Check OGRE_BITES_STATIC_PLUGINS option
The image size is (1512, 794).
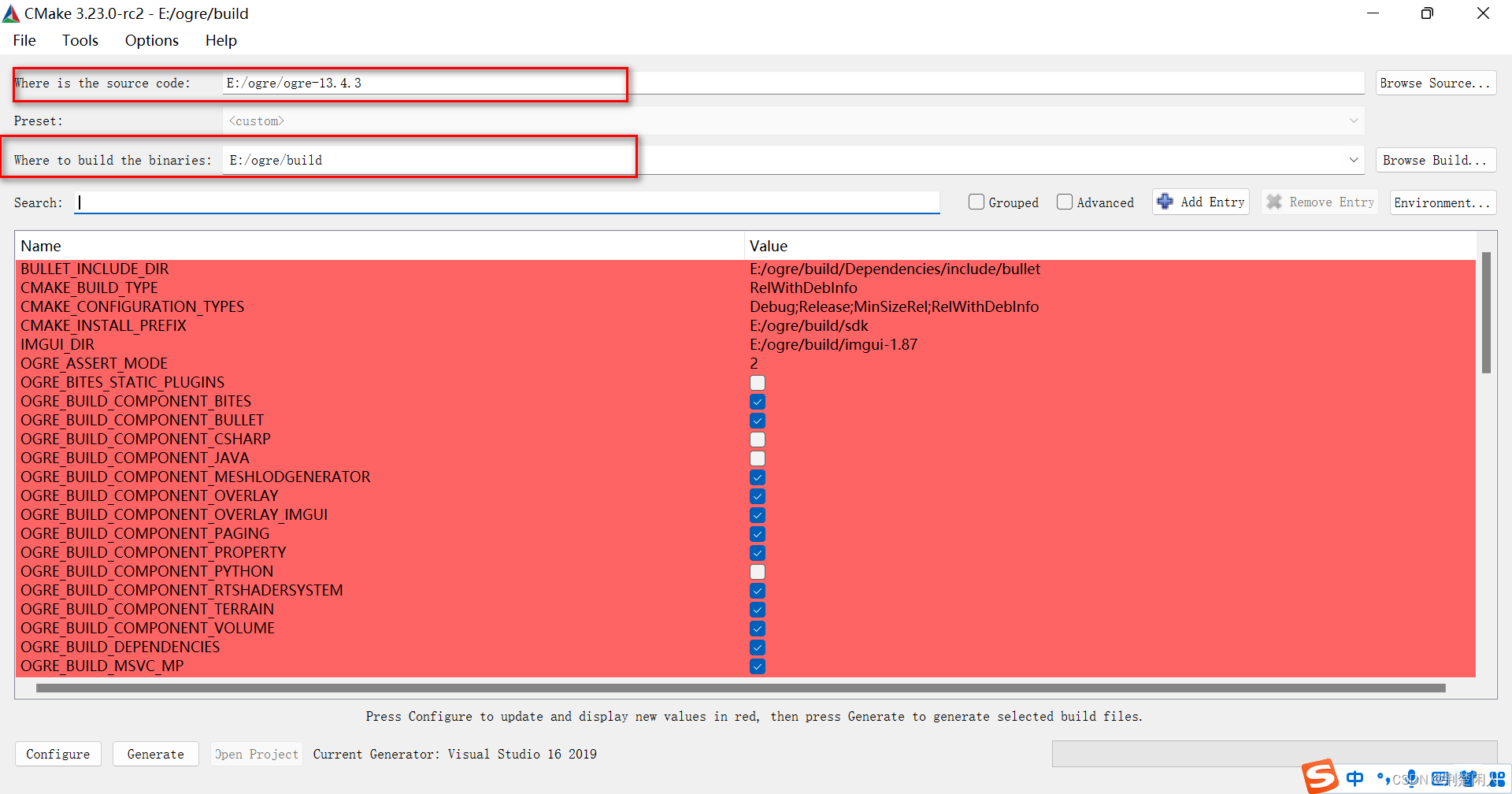click(x=758, y=383)
